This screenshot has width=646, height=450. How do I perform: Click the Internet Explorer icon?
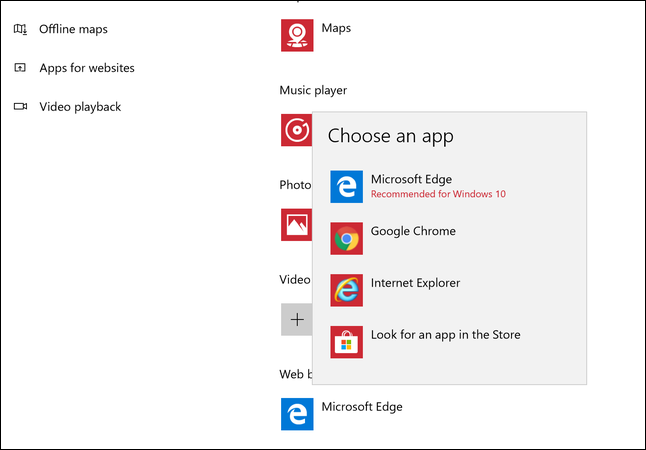point(346,290)
